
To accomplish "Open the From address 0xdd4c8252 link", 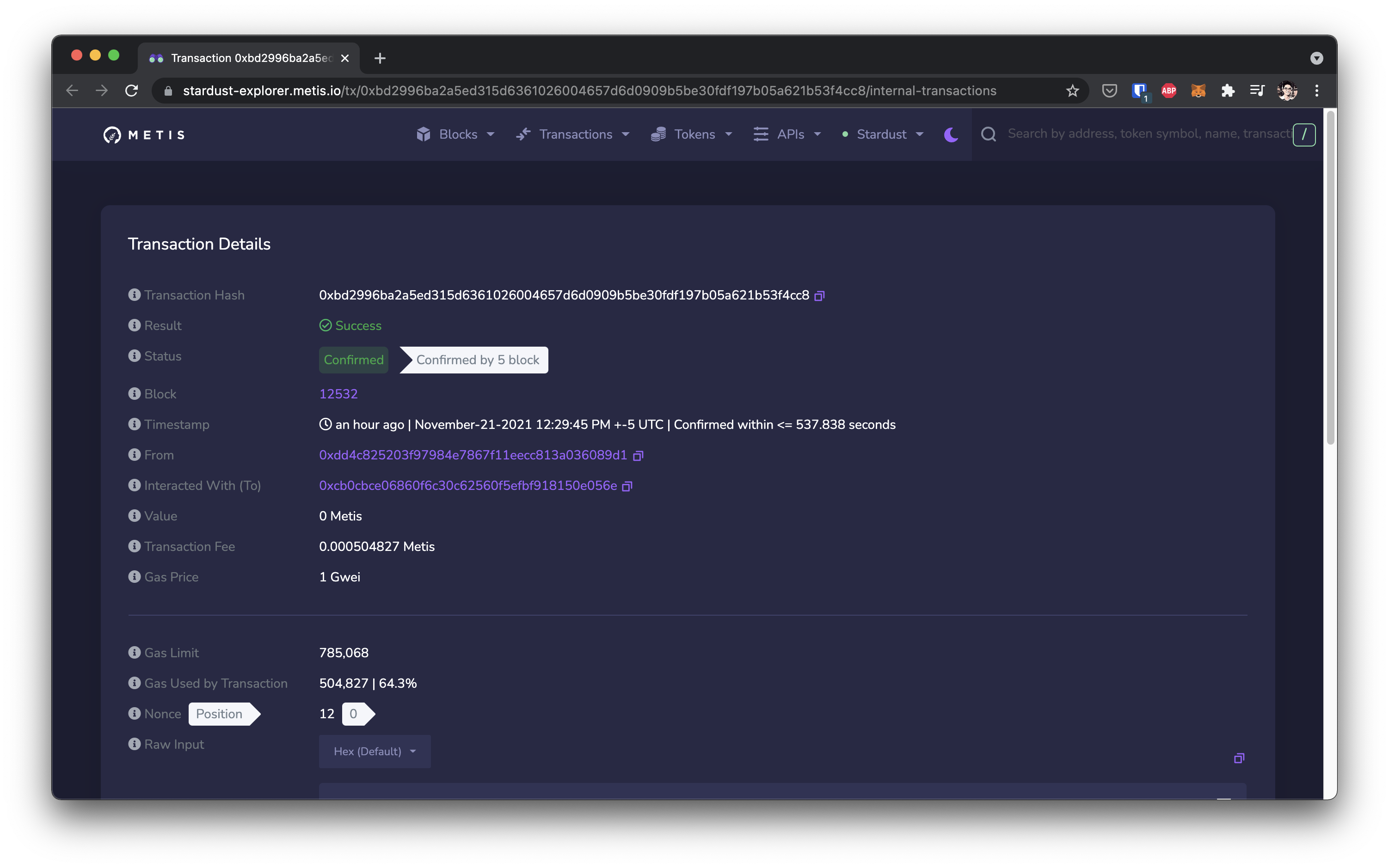I will point(473,455).
